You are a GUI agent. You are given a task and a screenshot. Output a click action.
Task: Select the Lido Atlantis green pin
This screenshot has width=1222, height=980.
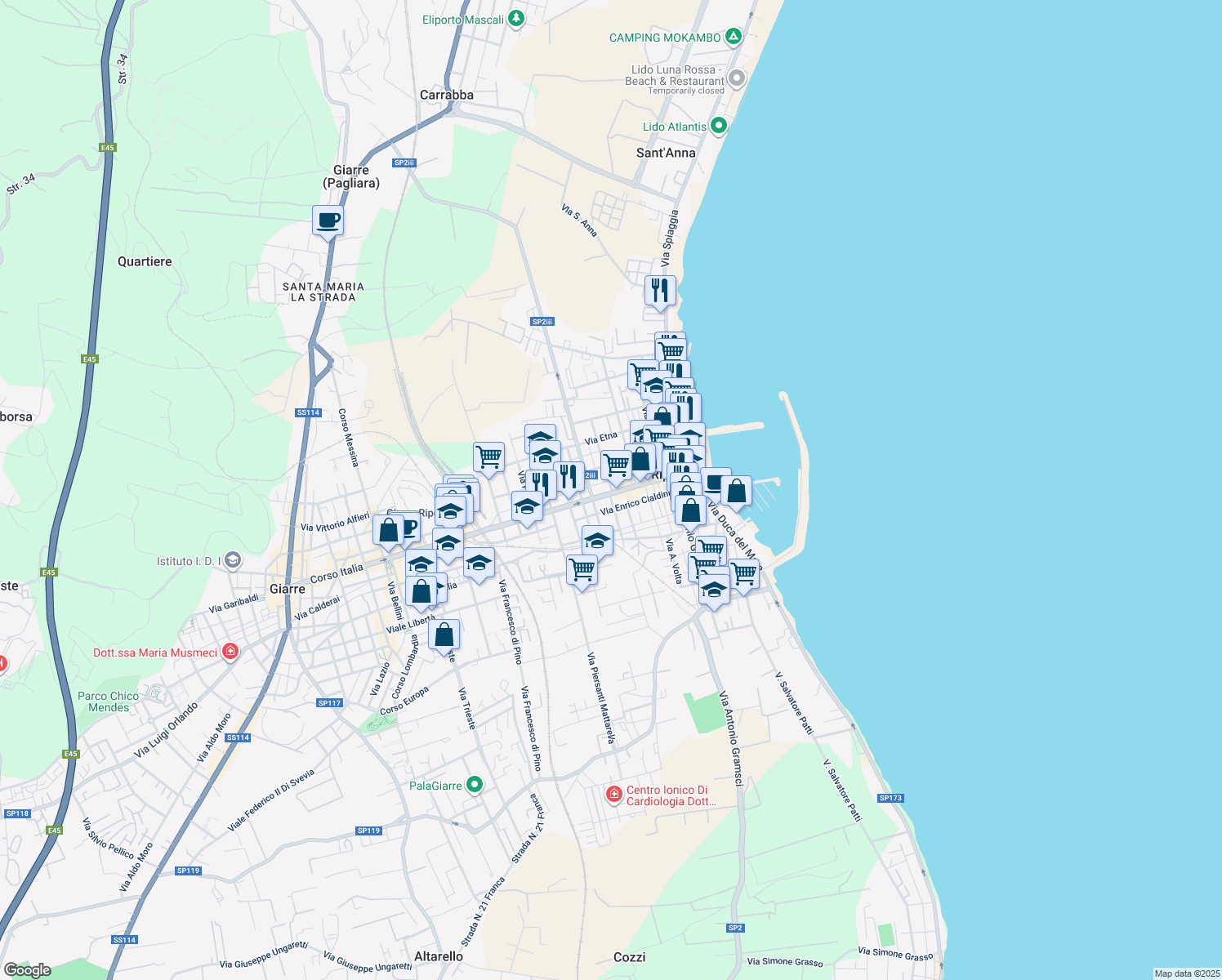point(719,126)
